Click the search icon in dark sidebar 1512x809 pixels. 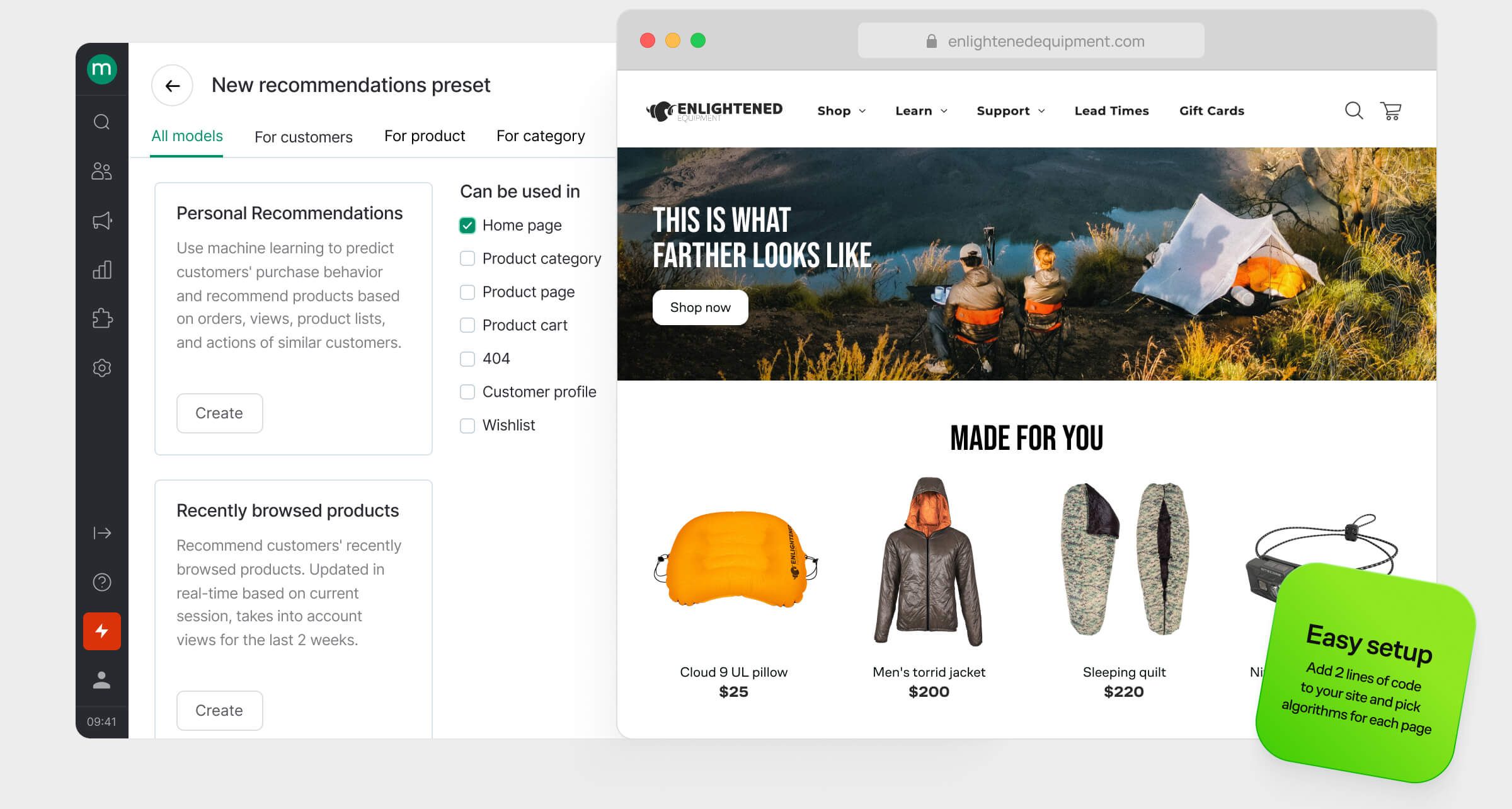coord(101,122)
